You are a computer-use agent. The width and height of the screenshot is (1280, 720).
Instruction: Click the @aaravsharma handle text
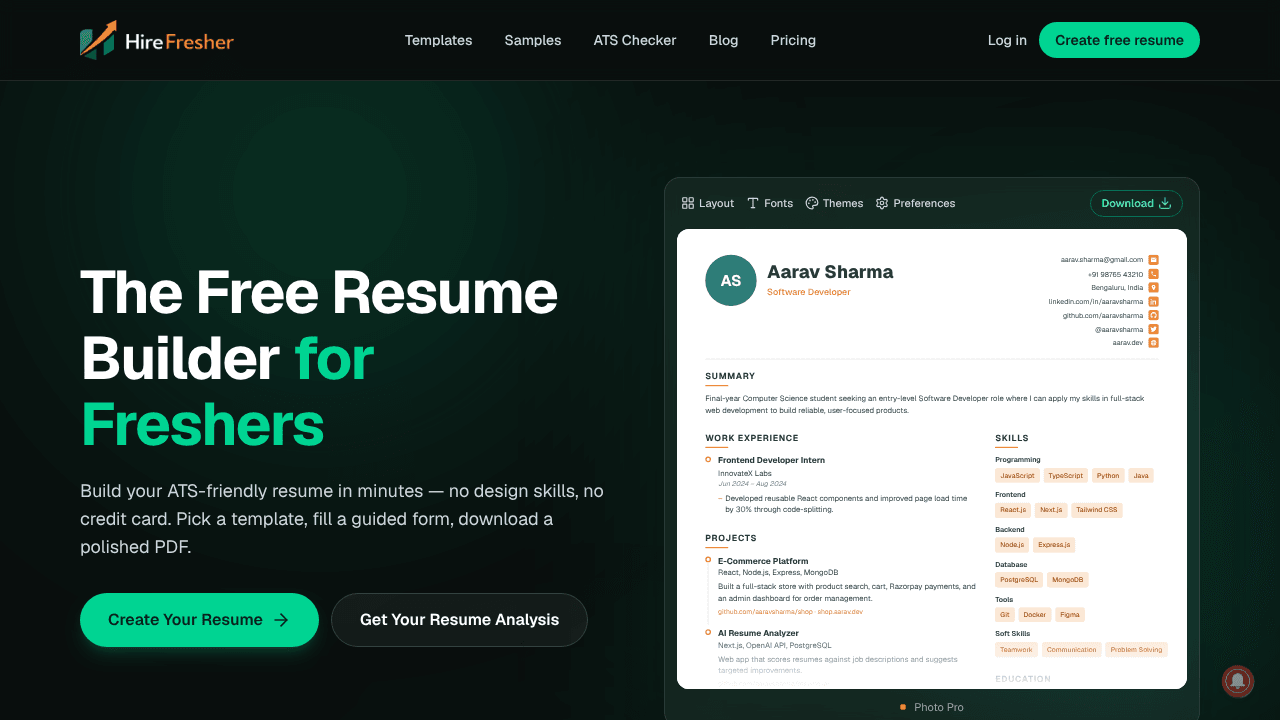(1119, 329)
